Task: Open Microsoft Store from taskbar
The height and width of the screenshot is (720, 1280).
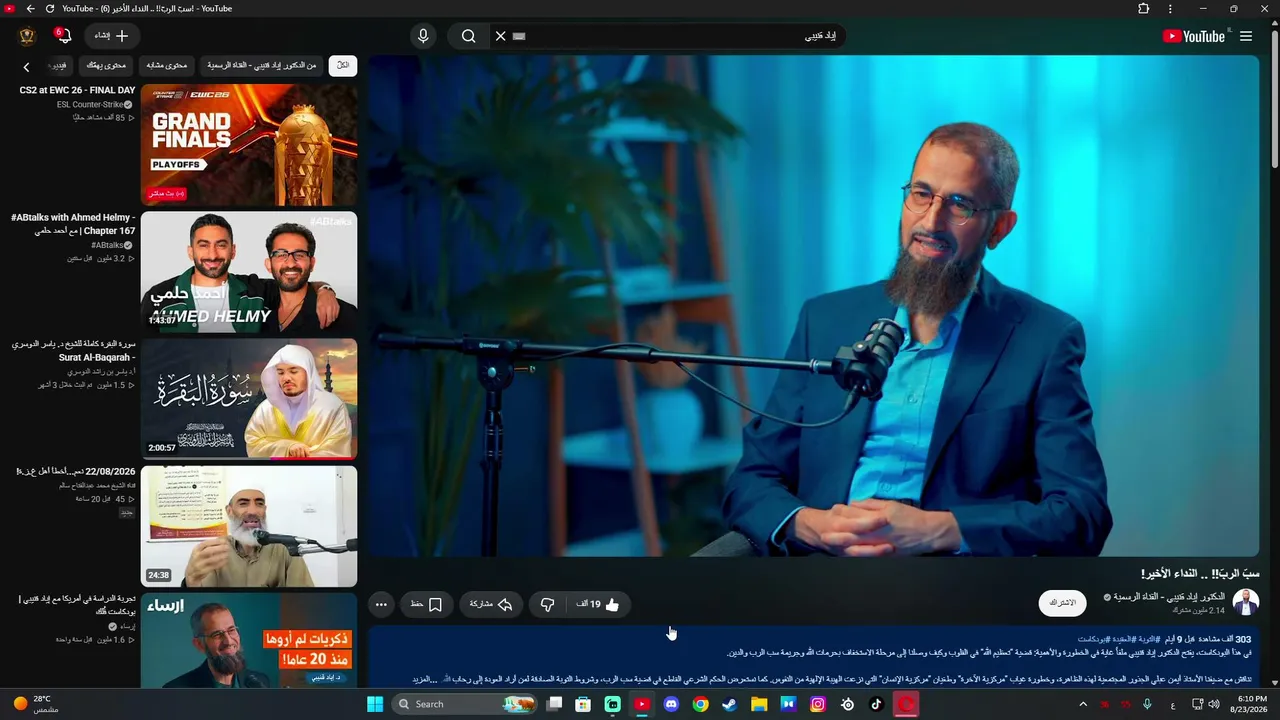Action: (x=583, y=704)
